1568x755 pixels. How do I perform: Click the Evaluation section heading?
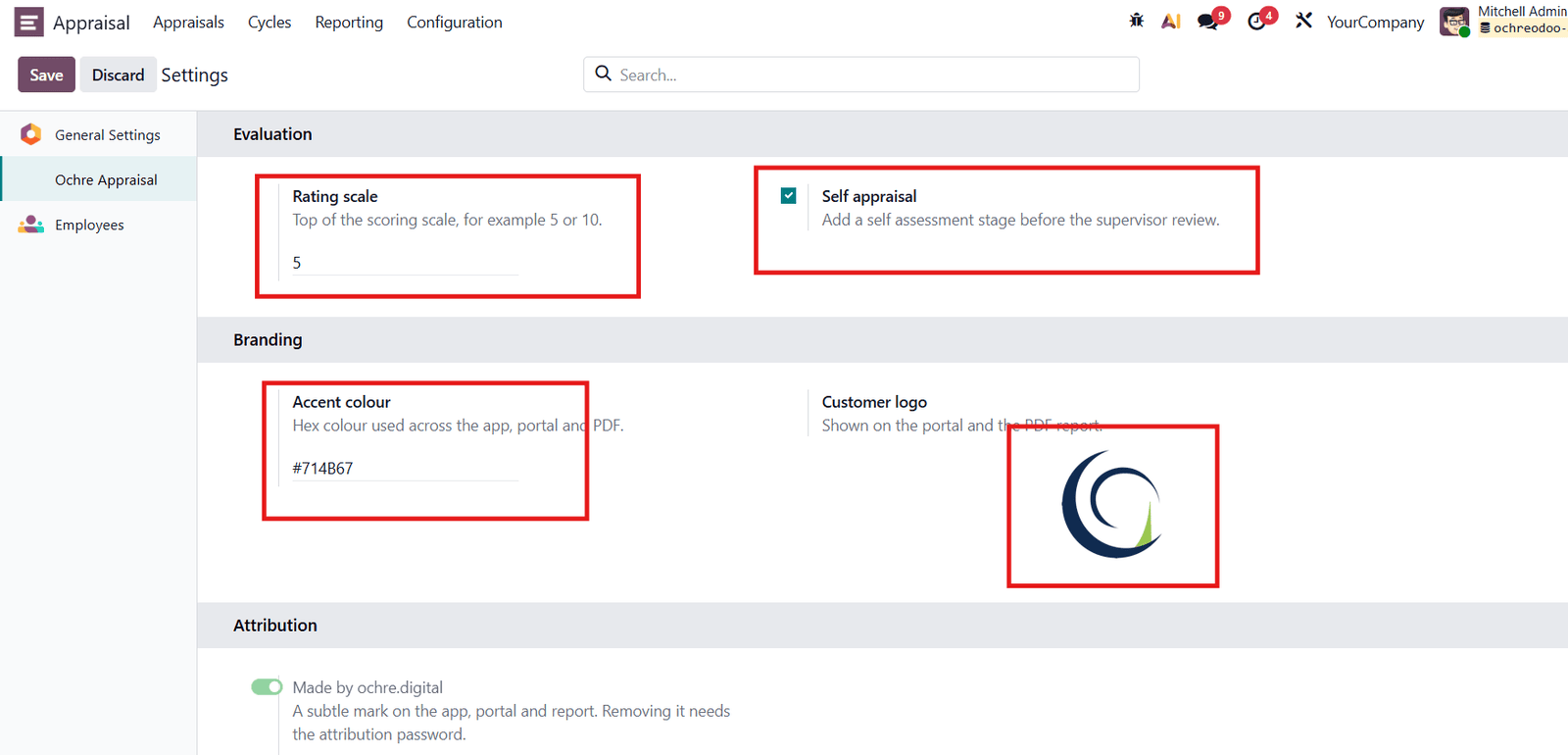[272, 134]
